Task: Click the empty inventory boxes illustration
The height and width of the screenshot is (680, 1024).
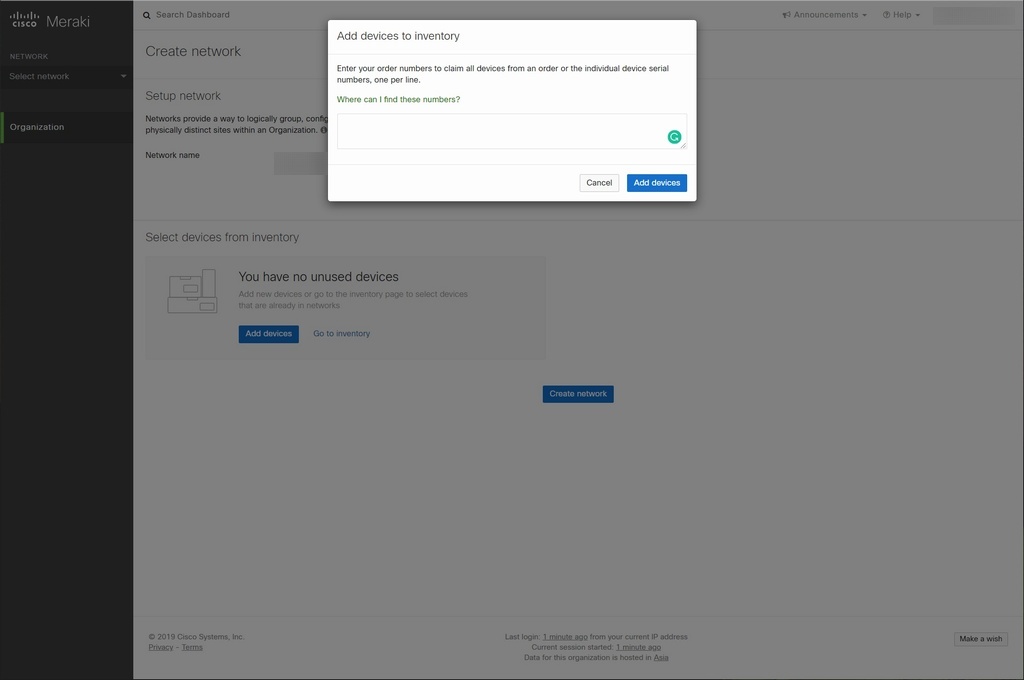Action: [x=193, y=291]
